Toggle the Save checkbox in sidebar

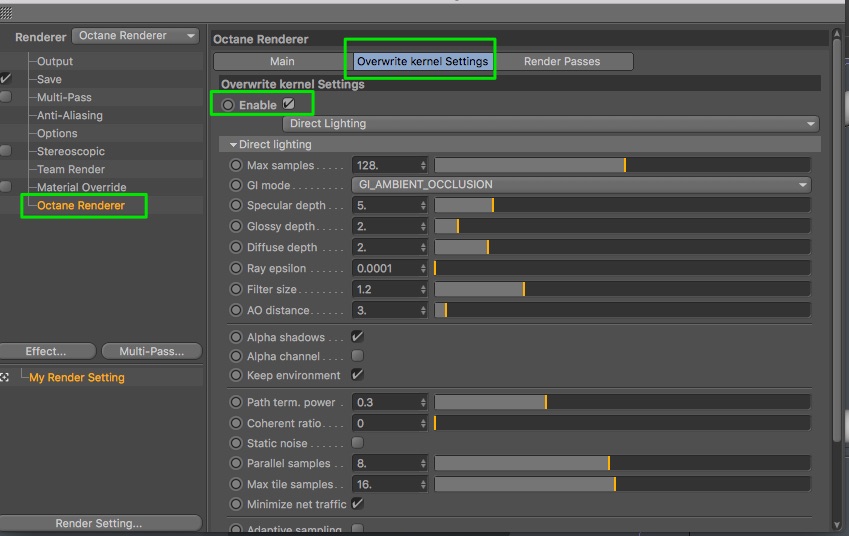[5, 79]
